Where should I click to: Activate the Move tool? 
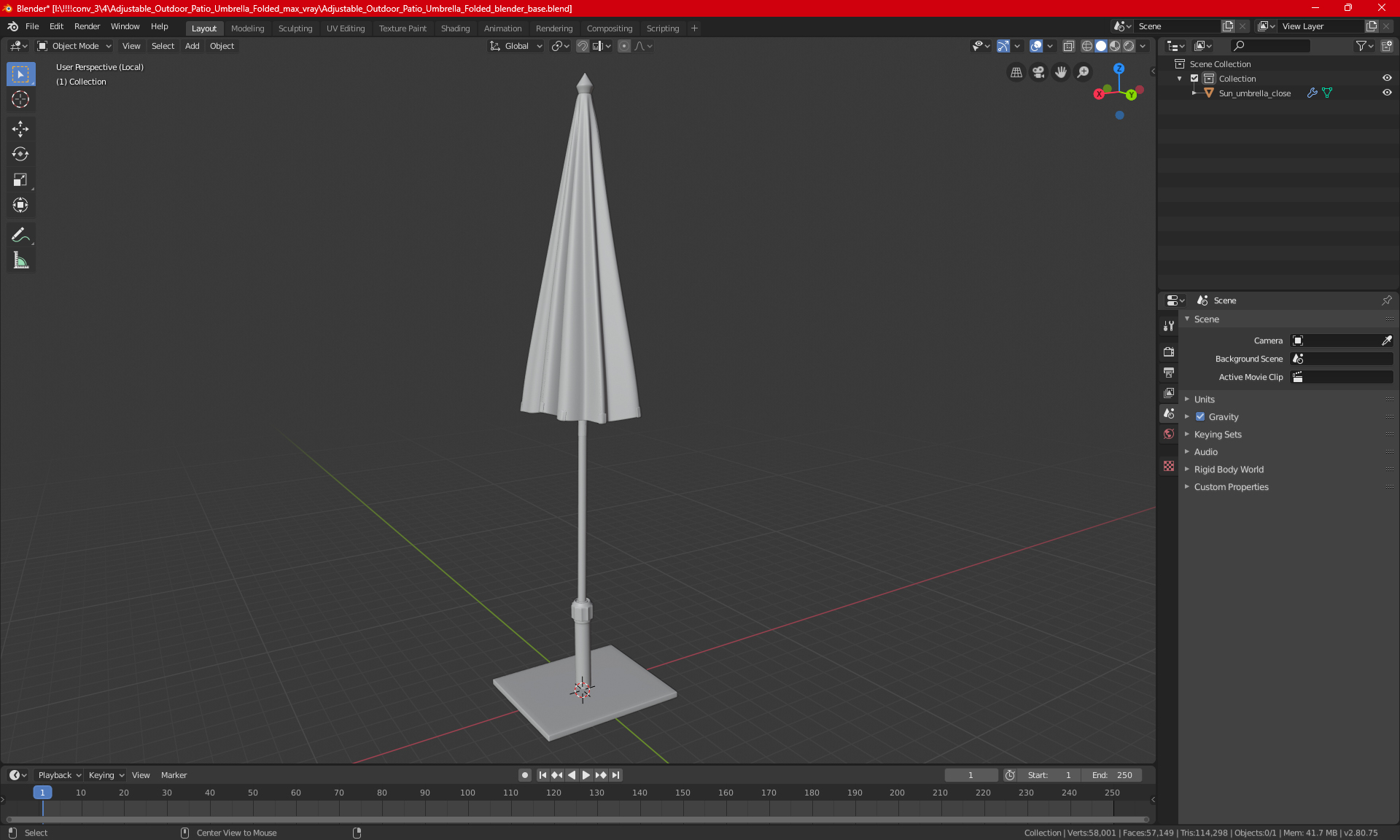point(20,129)
